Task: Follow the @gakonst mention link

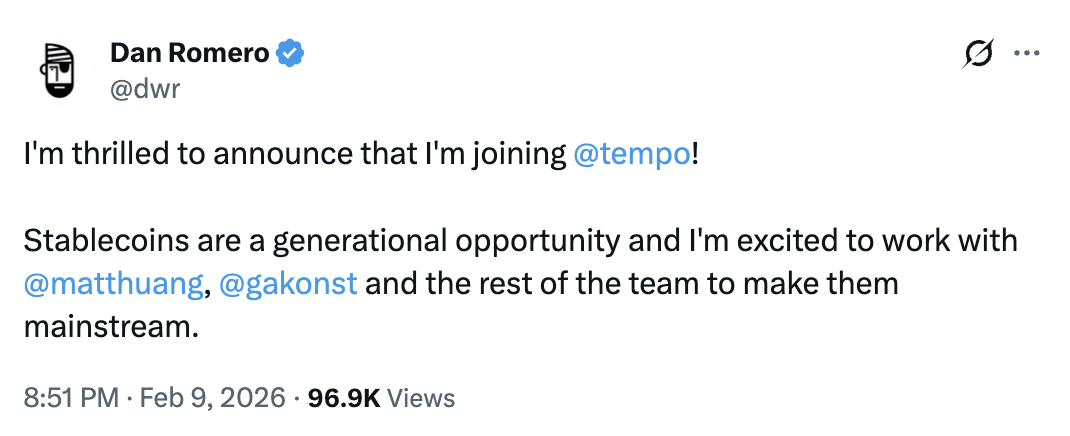Action: 288,283
